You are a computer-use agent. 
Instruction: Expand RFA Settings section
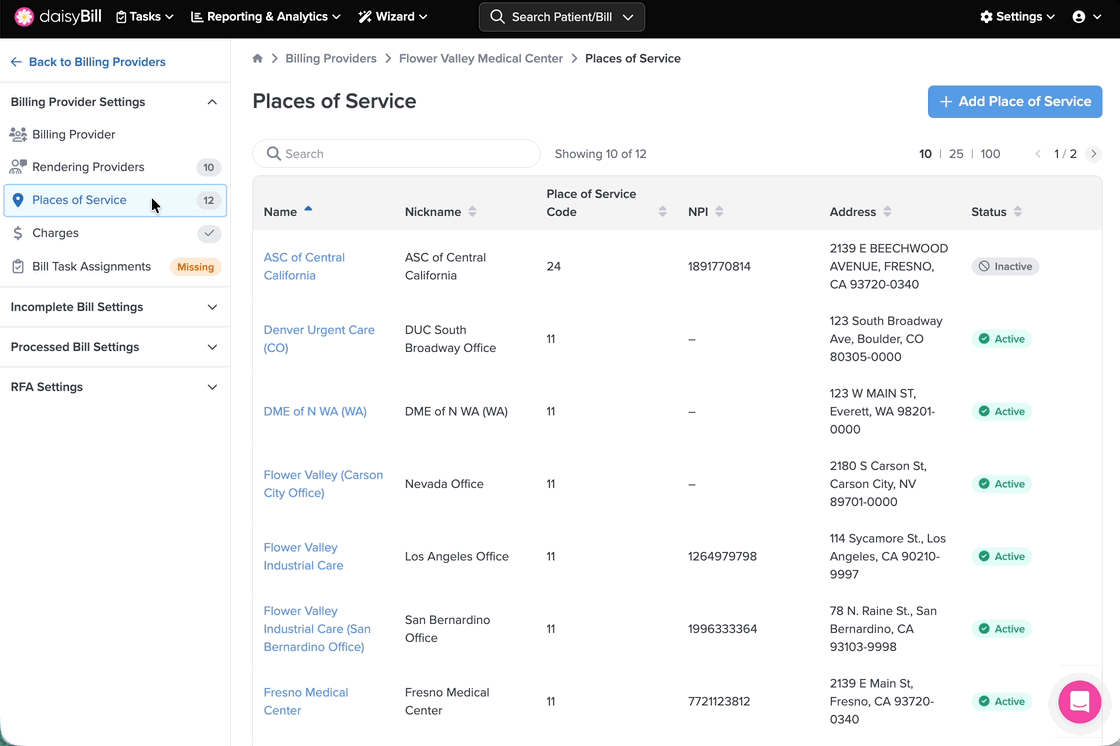coord(114,387)
